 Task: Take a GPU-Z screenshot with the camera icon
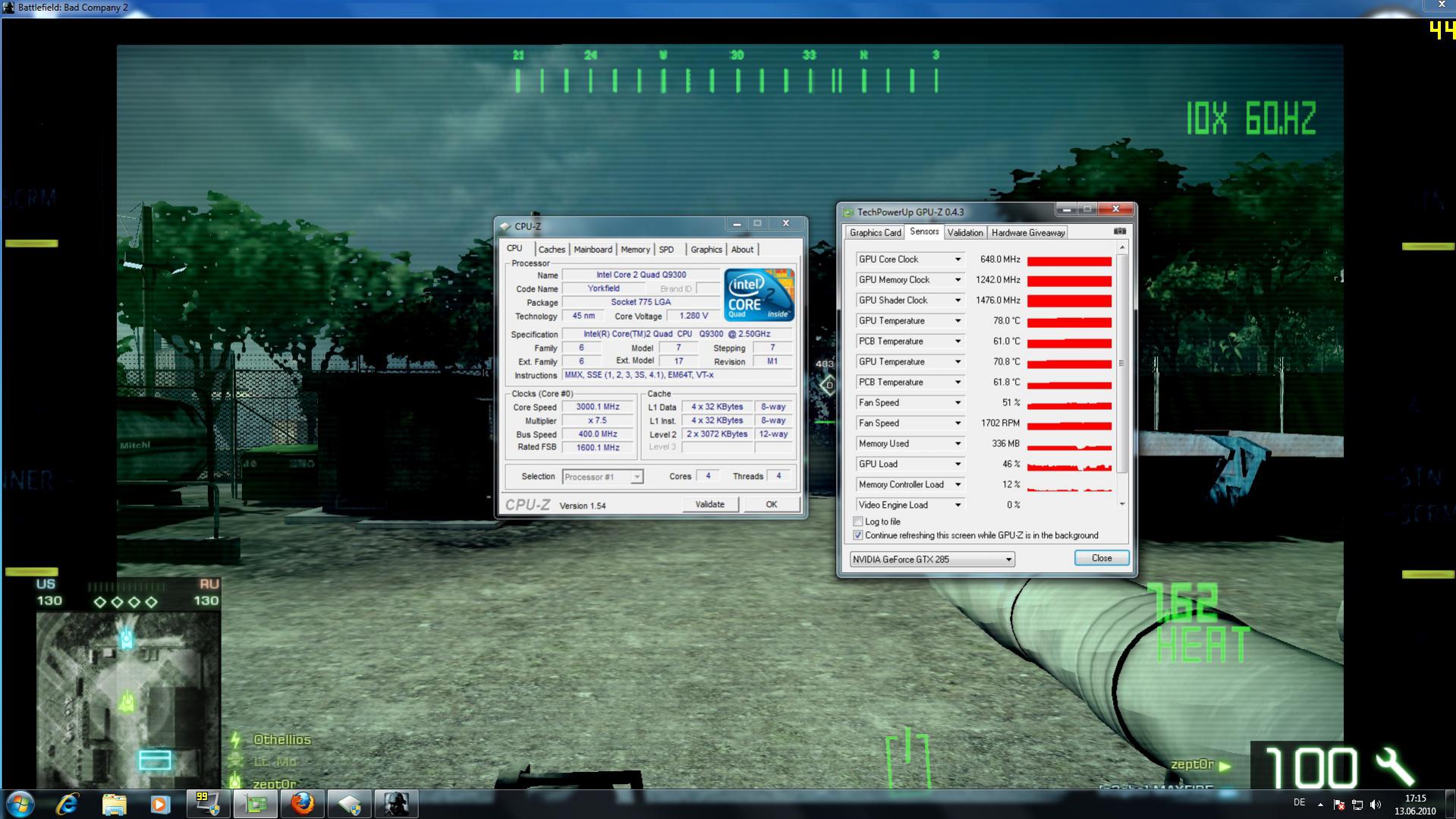1119,232
